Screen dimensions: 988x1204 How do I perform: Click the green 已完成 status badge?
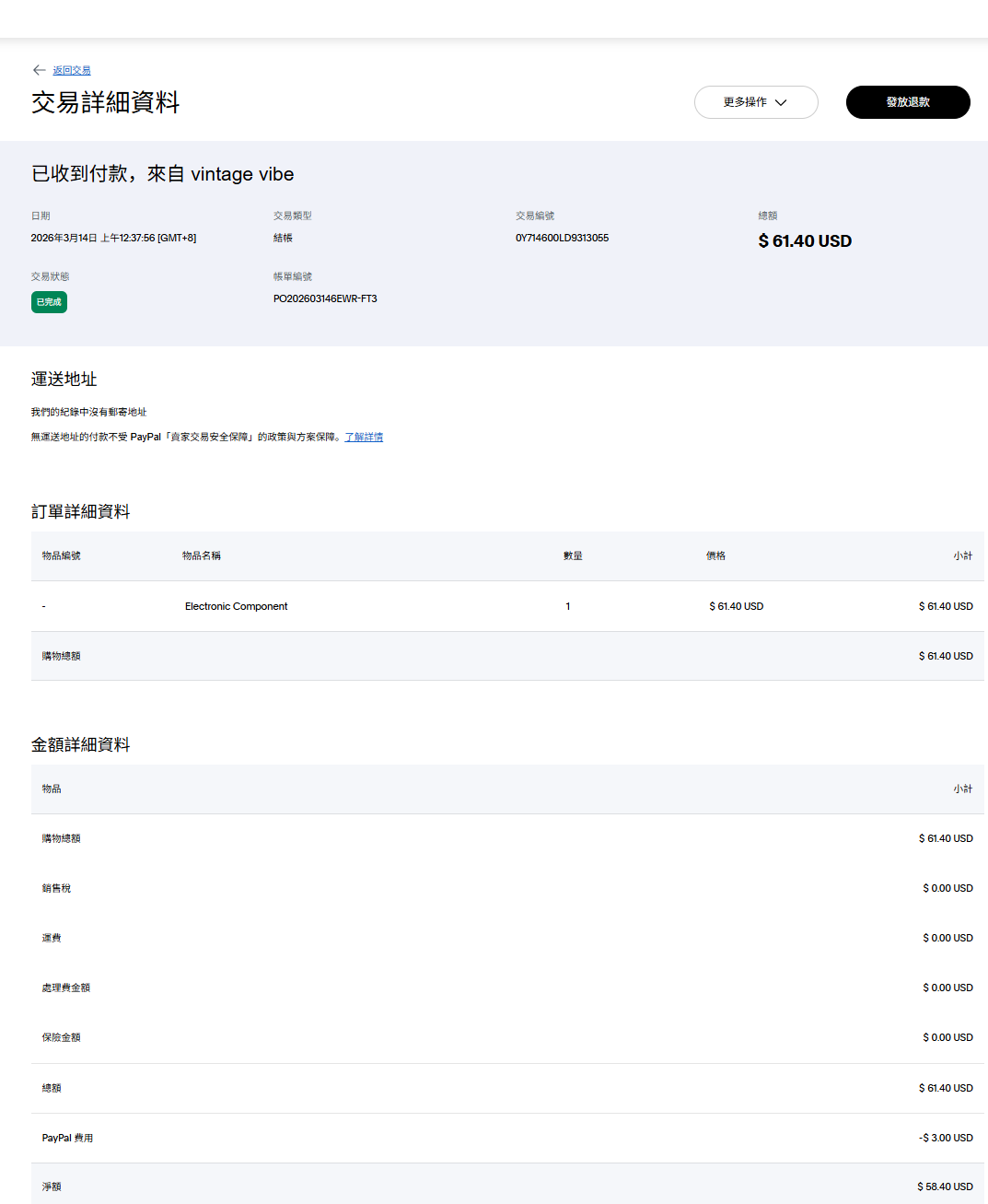(49, 302)
